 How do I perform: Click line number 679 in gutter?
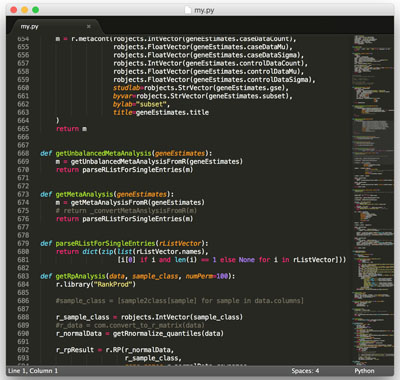click(23, 243)
